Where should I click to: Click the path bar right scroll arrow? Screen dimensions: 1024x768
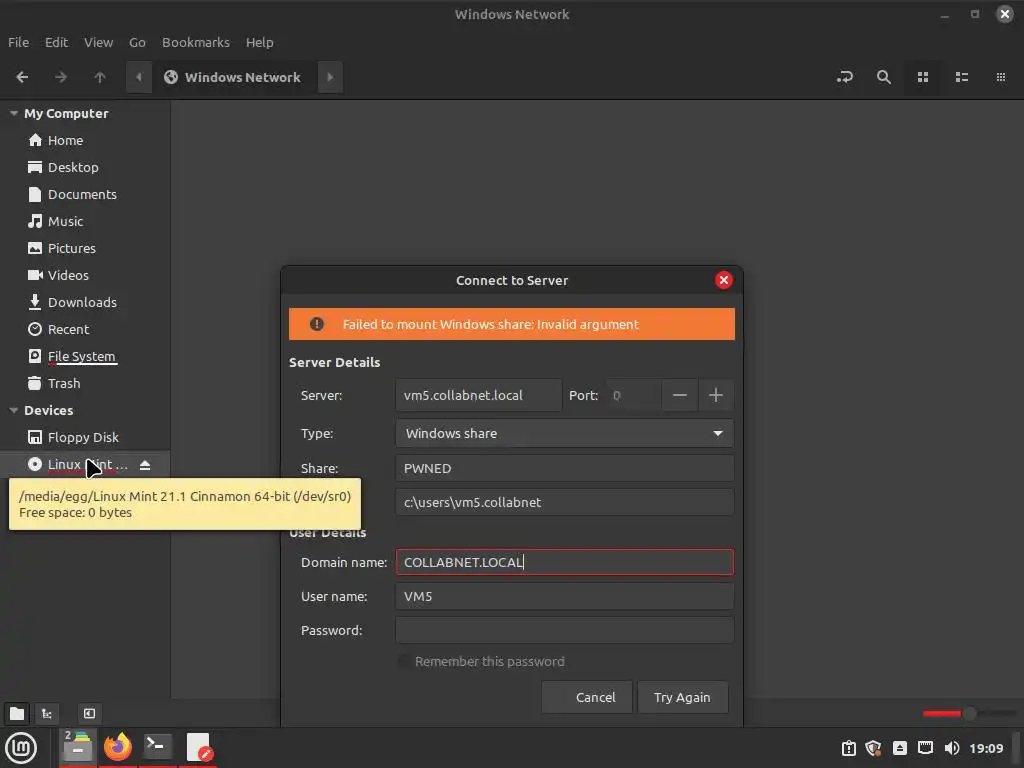(x=330, y=77)
